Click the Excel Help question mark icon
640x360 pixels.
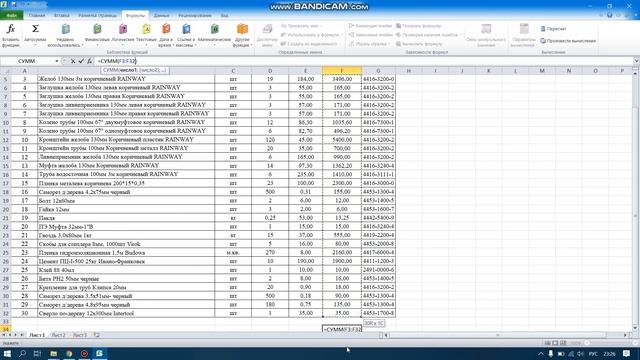coord(609,15)
